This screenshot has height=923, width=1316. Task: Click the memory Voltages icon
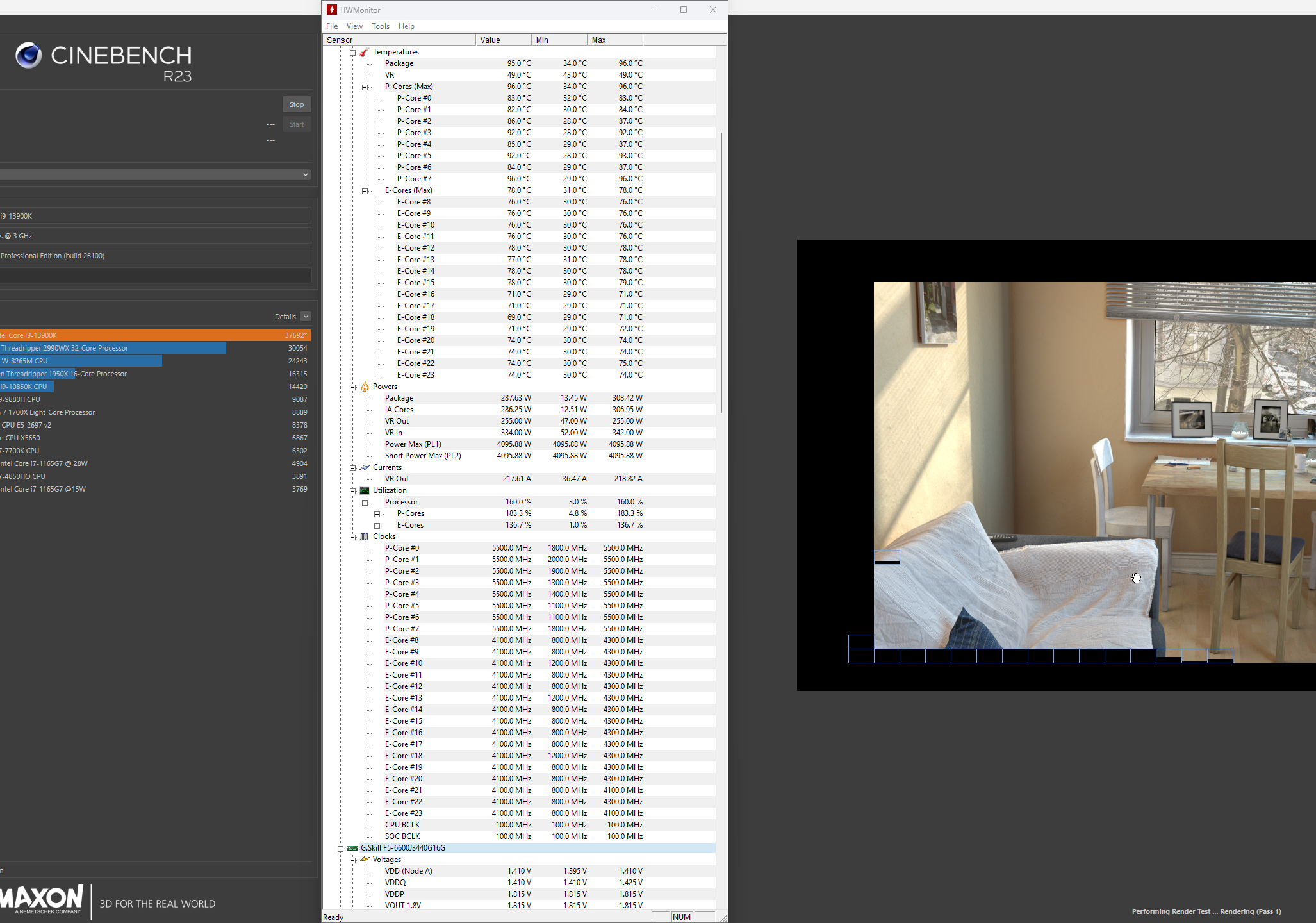(x=365, y=860)
